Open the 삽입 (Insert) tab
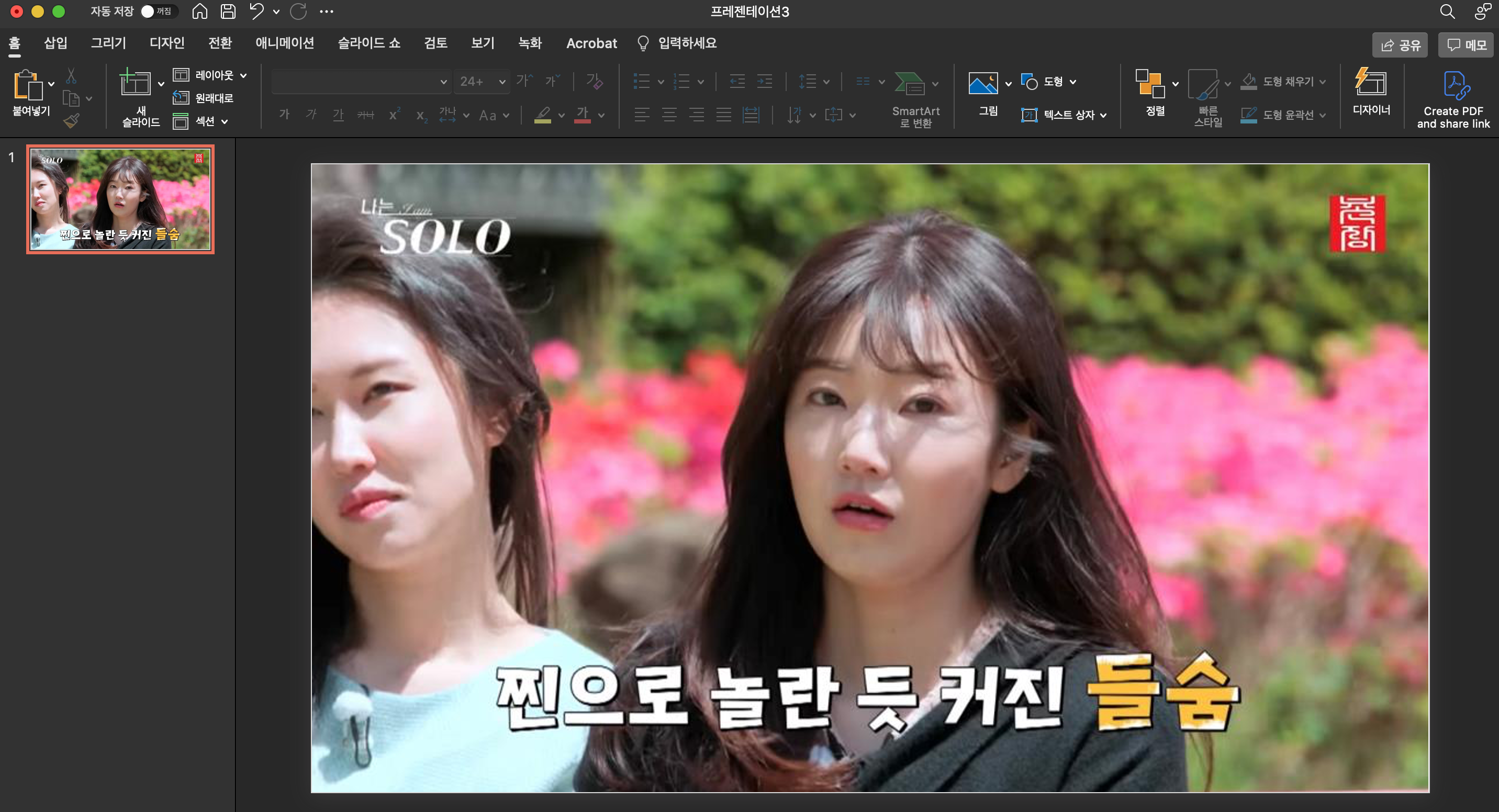 (x=56, y=43)
